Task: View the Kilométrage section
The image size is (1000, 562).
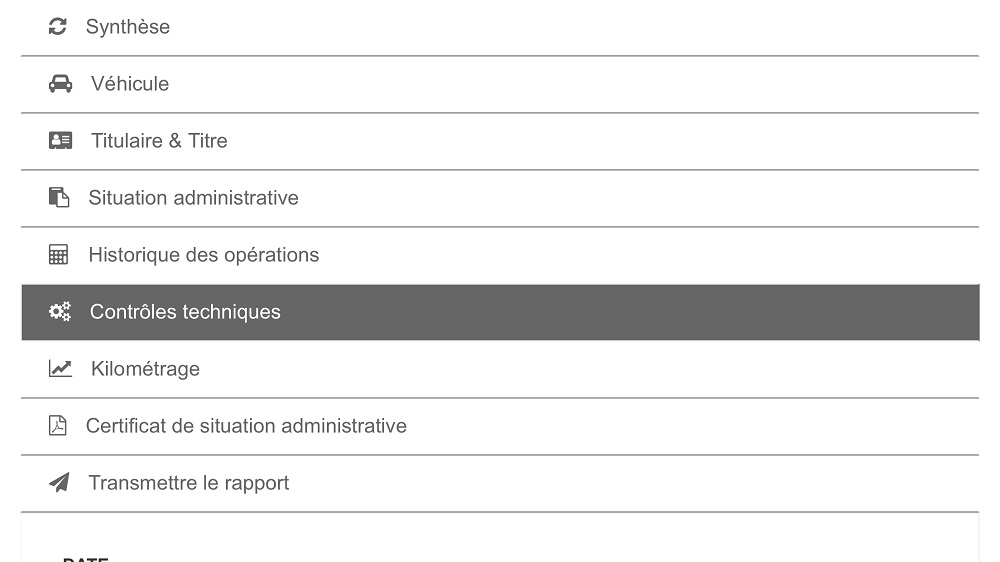Action: coord(500,369)
